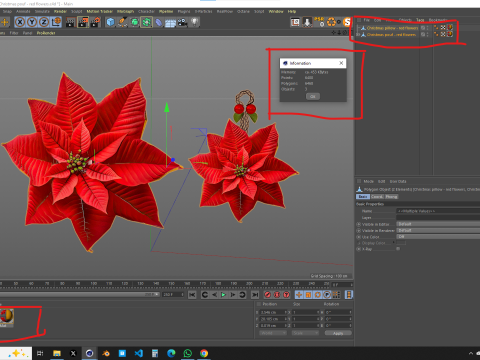Toggle the Autokeying red button
The height and width of the screenshot is (360, 480).
point(277,295)
